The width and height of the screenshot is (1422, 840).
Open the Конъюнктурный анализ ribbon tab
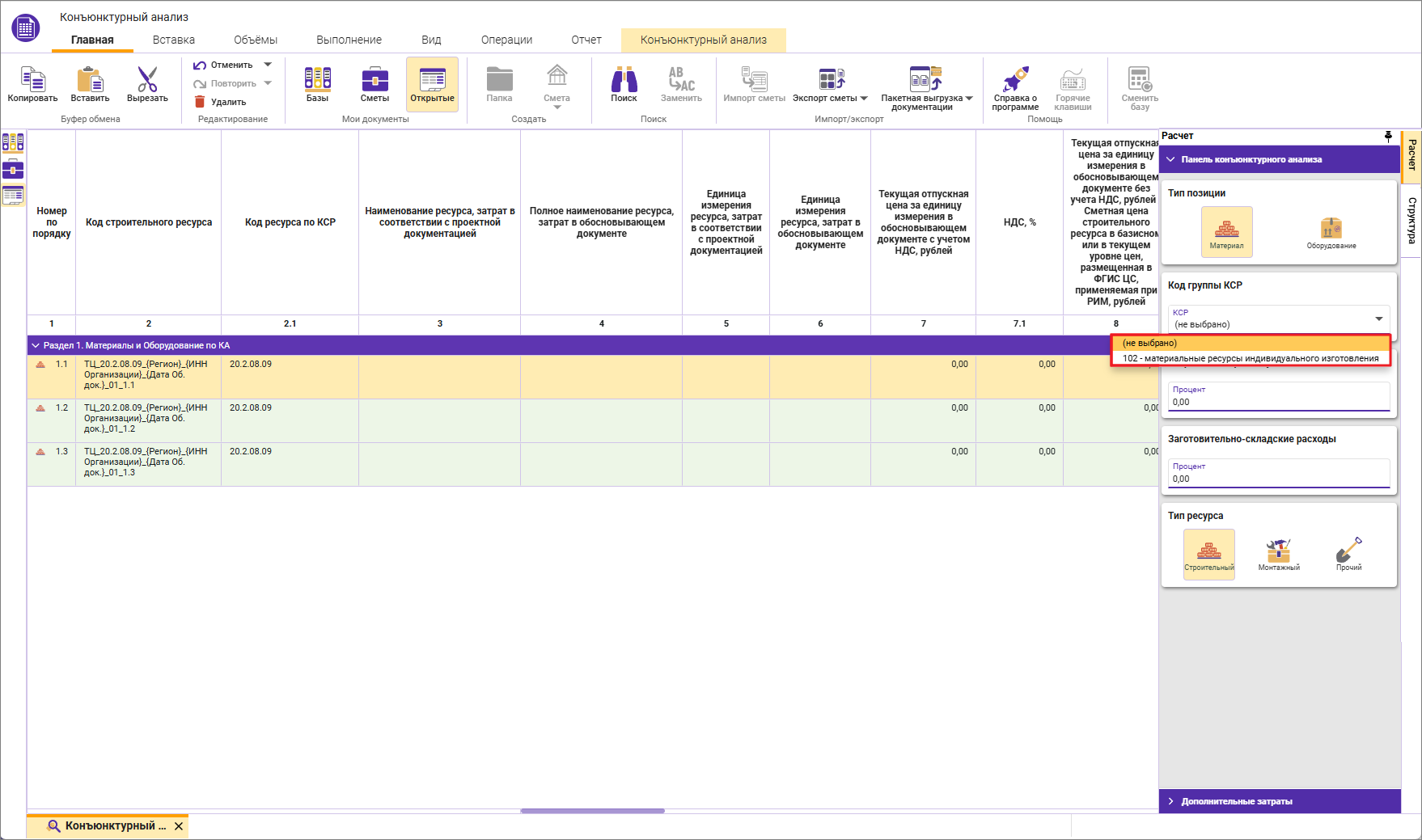tap(704, 40)
